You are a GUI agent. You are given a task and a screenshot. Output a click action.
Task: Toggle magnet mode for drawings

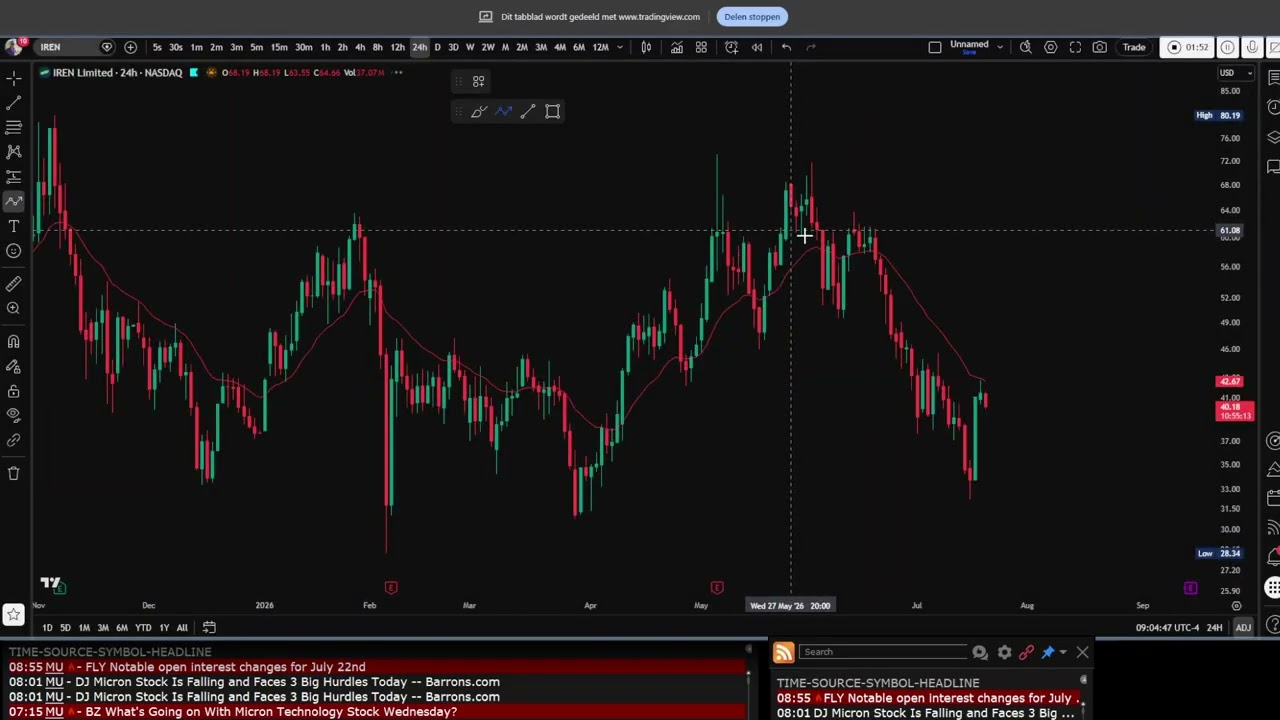pyautogui.click(x=14, y=342)
